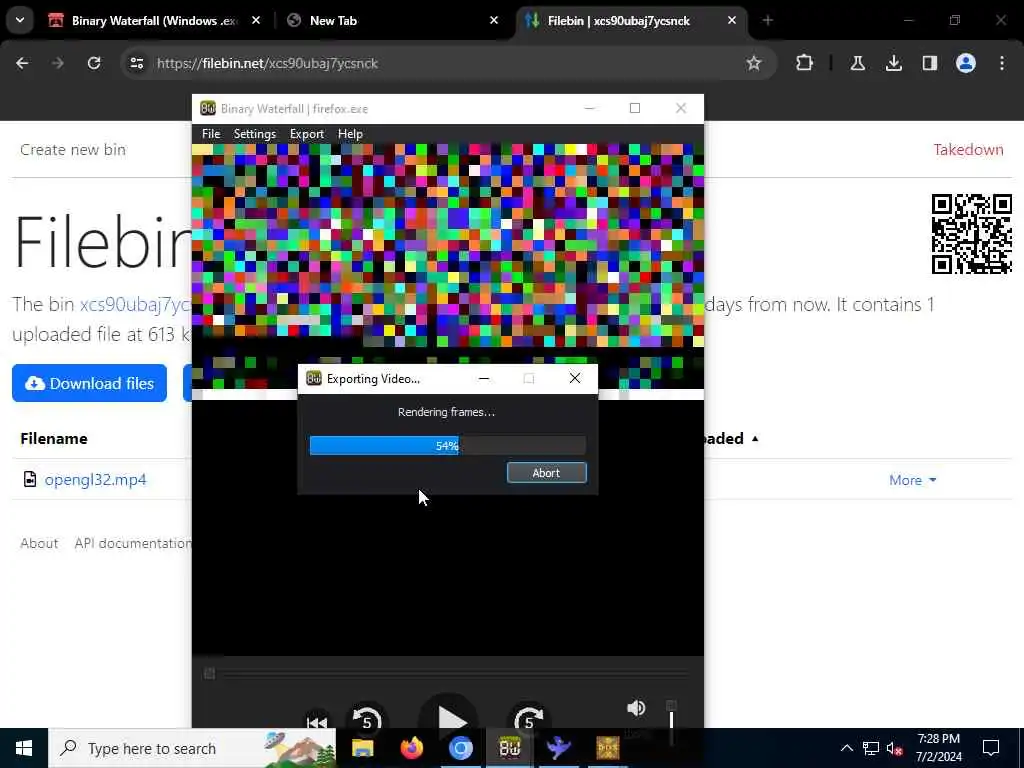Open Chrome Labs flask icon
The height and width of the screenshot is (768, 1024).
pyautogui.click(x=857, y=63)
